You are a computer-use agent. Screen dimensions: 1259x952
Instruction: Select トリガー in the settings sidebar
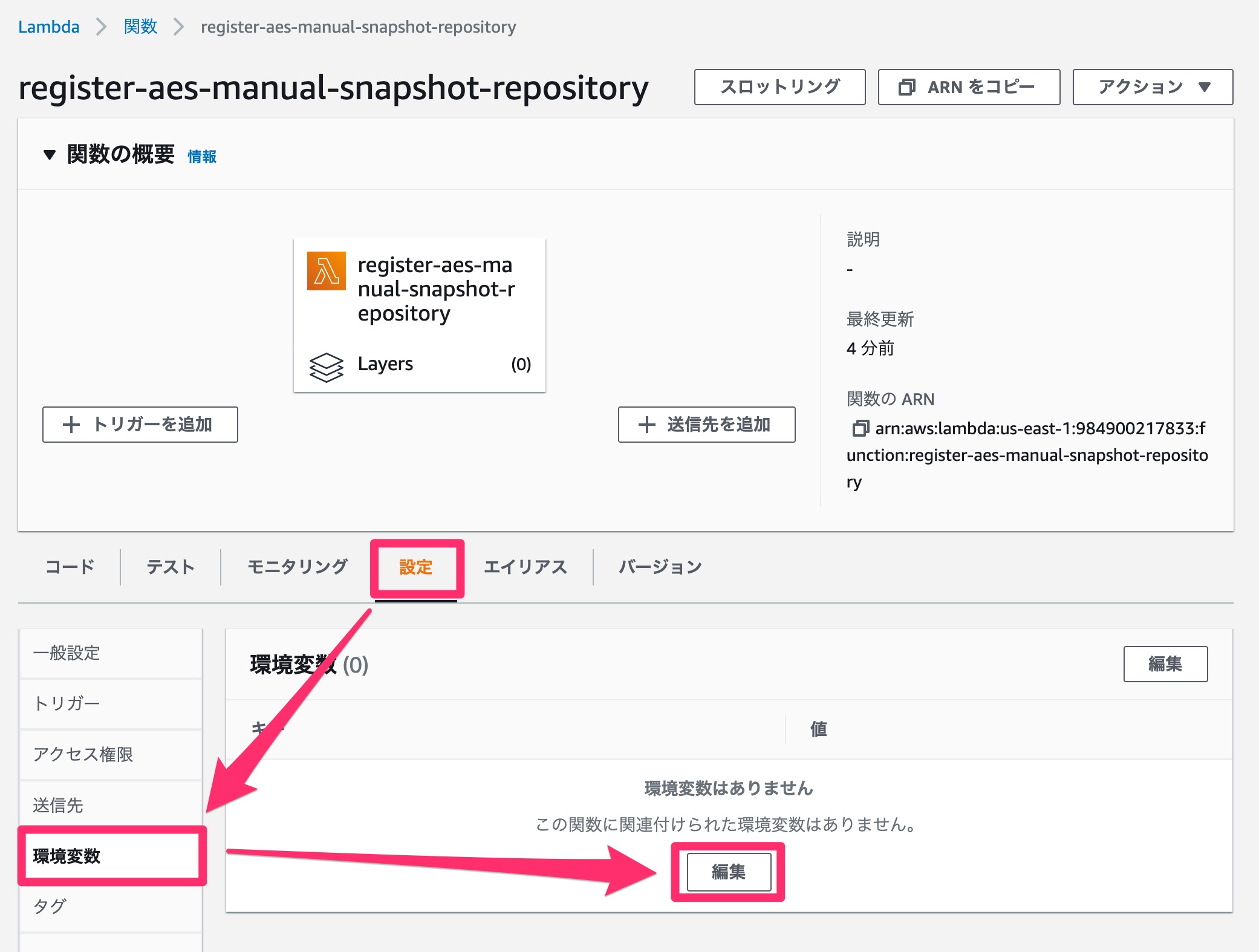pos(111,703)
